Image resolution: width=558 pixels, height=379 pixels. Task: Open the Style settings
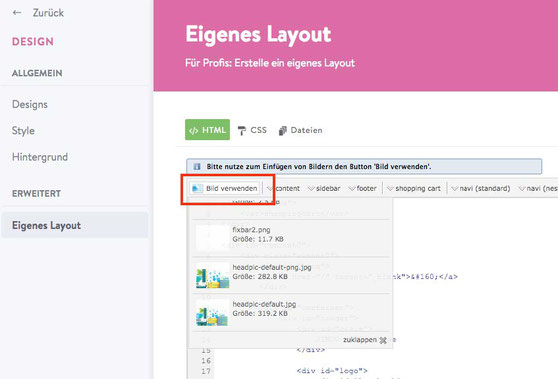(x=23, y=131)
